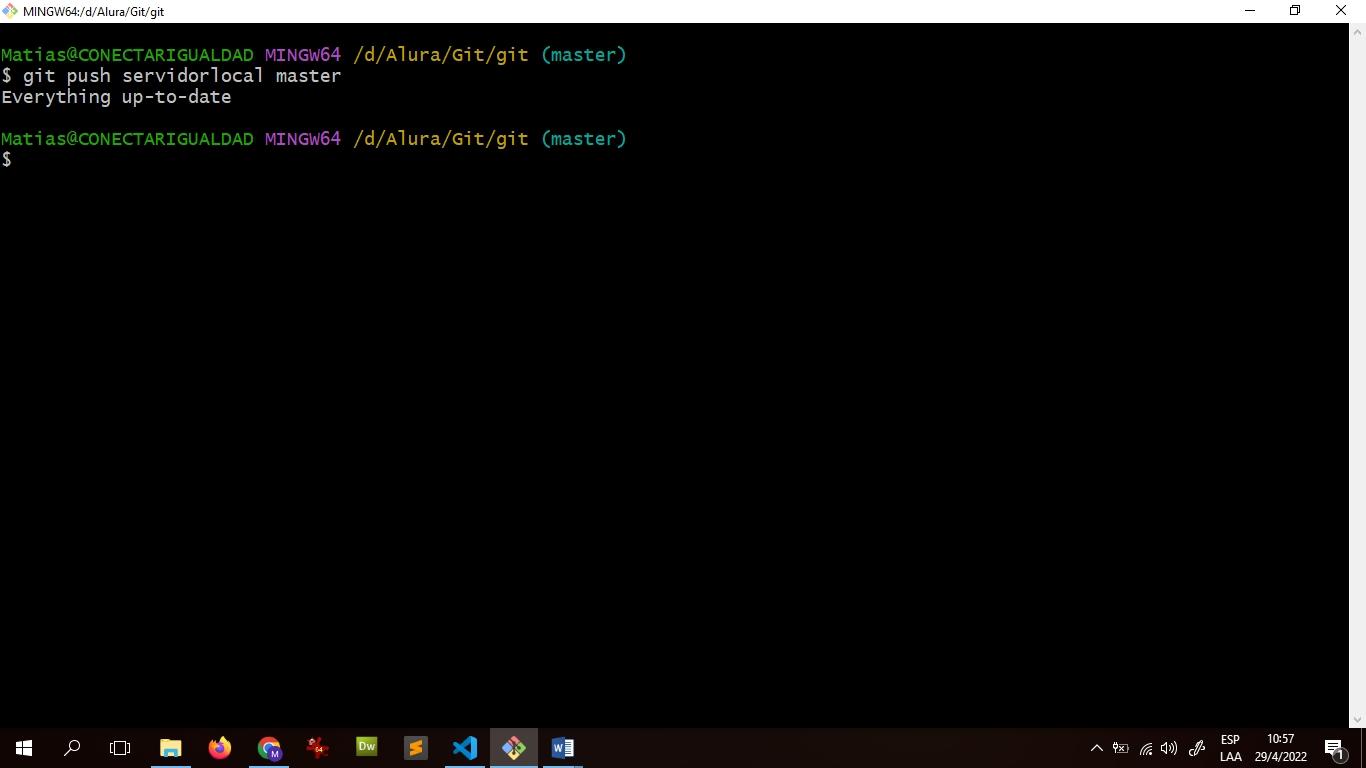Click the last '$' prompt line
1366x768 pixels.
[x=7, y=160]
